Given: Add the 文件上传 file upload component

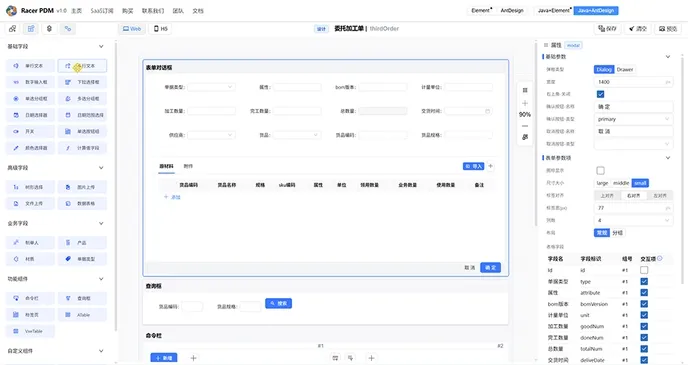Looking at the screenshot, I should [30, 204].
